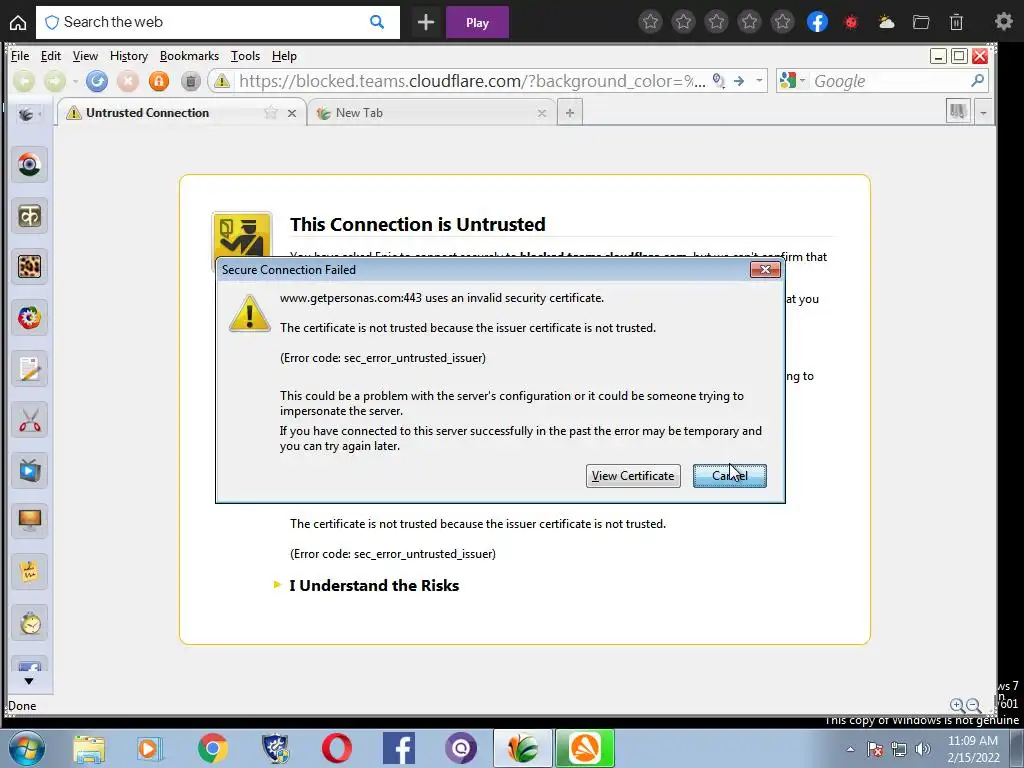Click the search magnifier in Google box

point(978,80)
